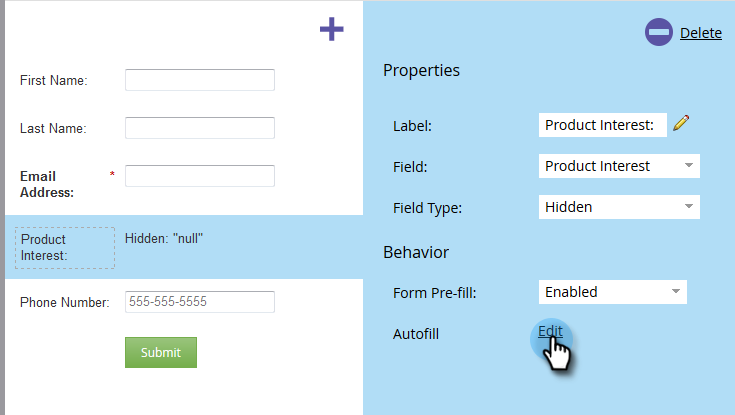The width and height of the screenshot is (735, 415).
Task: Click the pencil icon beside Label
Action: pos(681,123)
